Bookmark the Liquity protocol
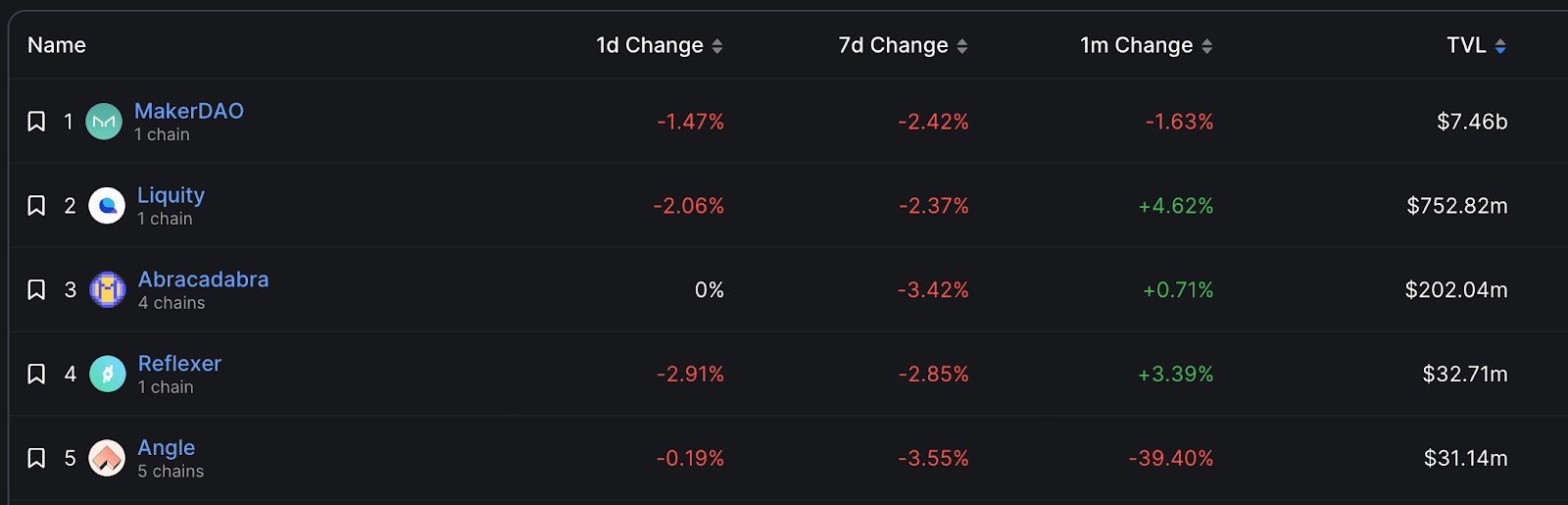This screenshot has width=1568, height=505. point(36,206)
